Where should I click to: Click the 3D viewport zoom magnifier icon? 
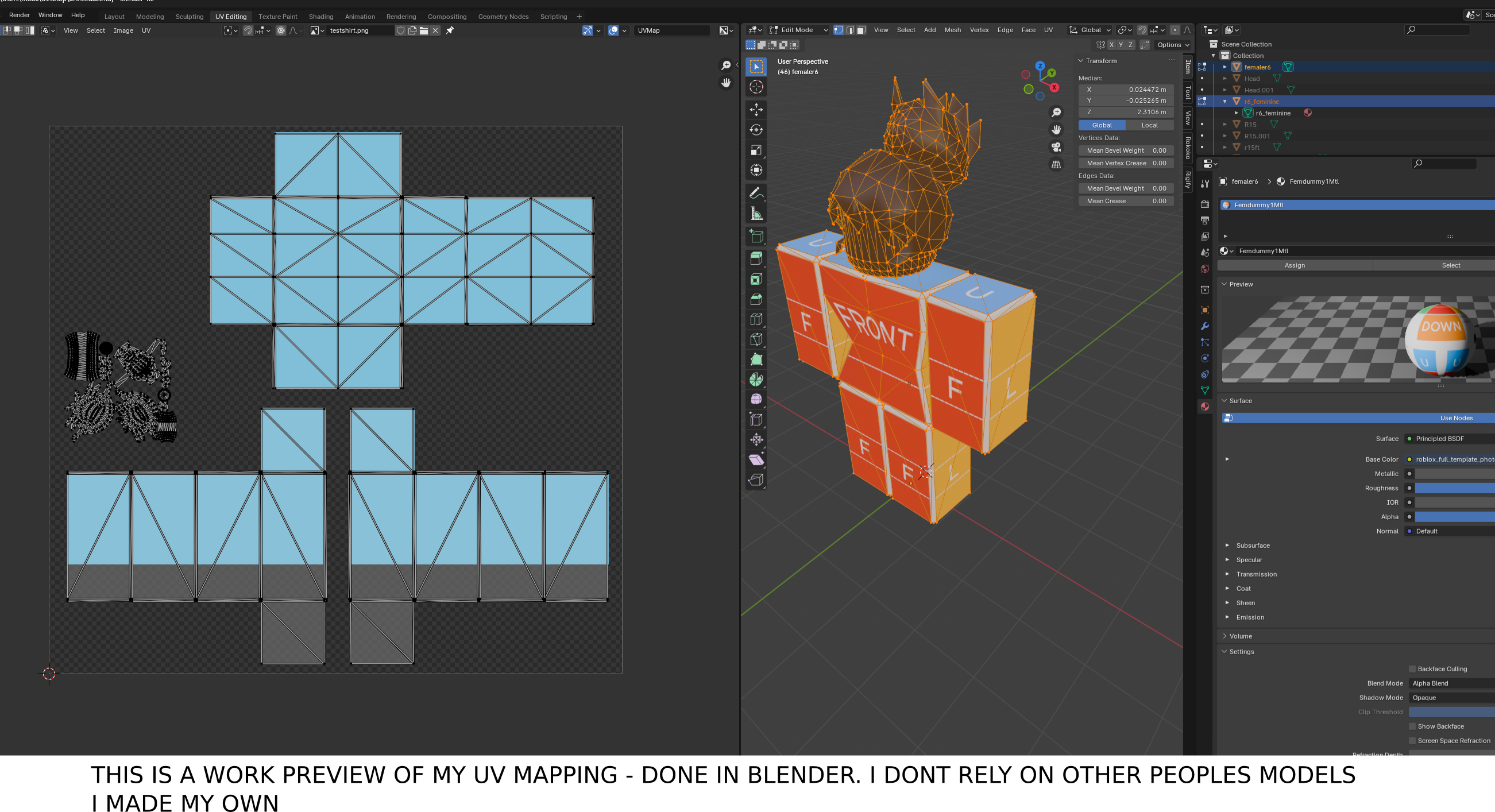1056,112
